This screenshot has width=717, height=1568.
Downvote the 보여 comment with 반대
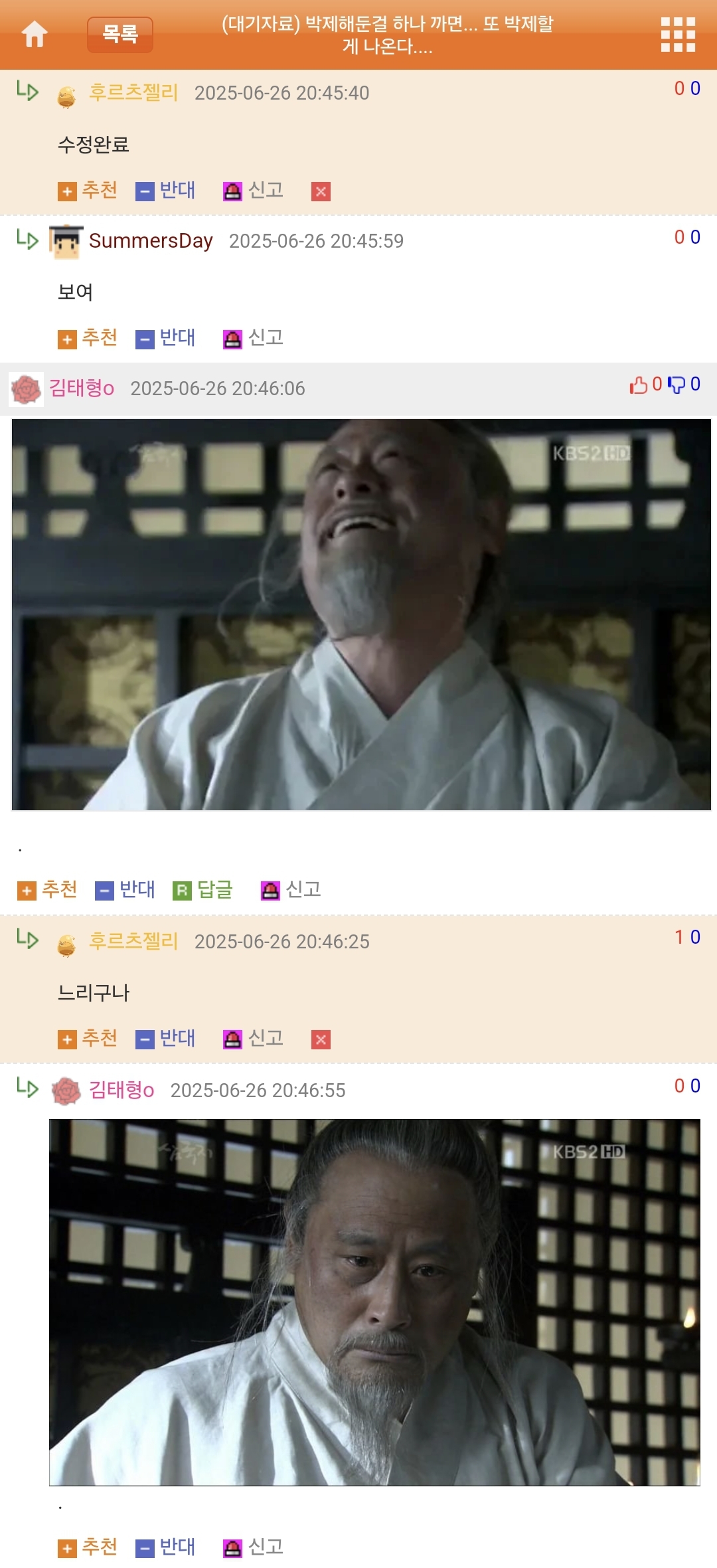click(165, 338)
